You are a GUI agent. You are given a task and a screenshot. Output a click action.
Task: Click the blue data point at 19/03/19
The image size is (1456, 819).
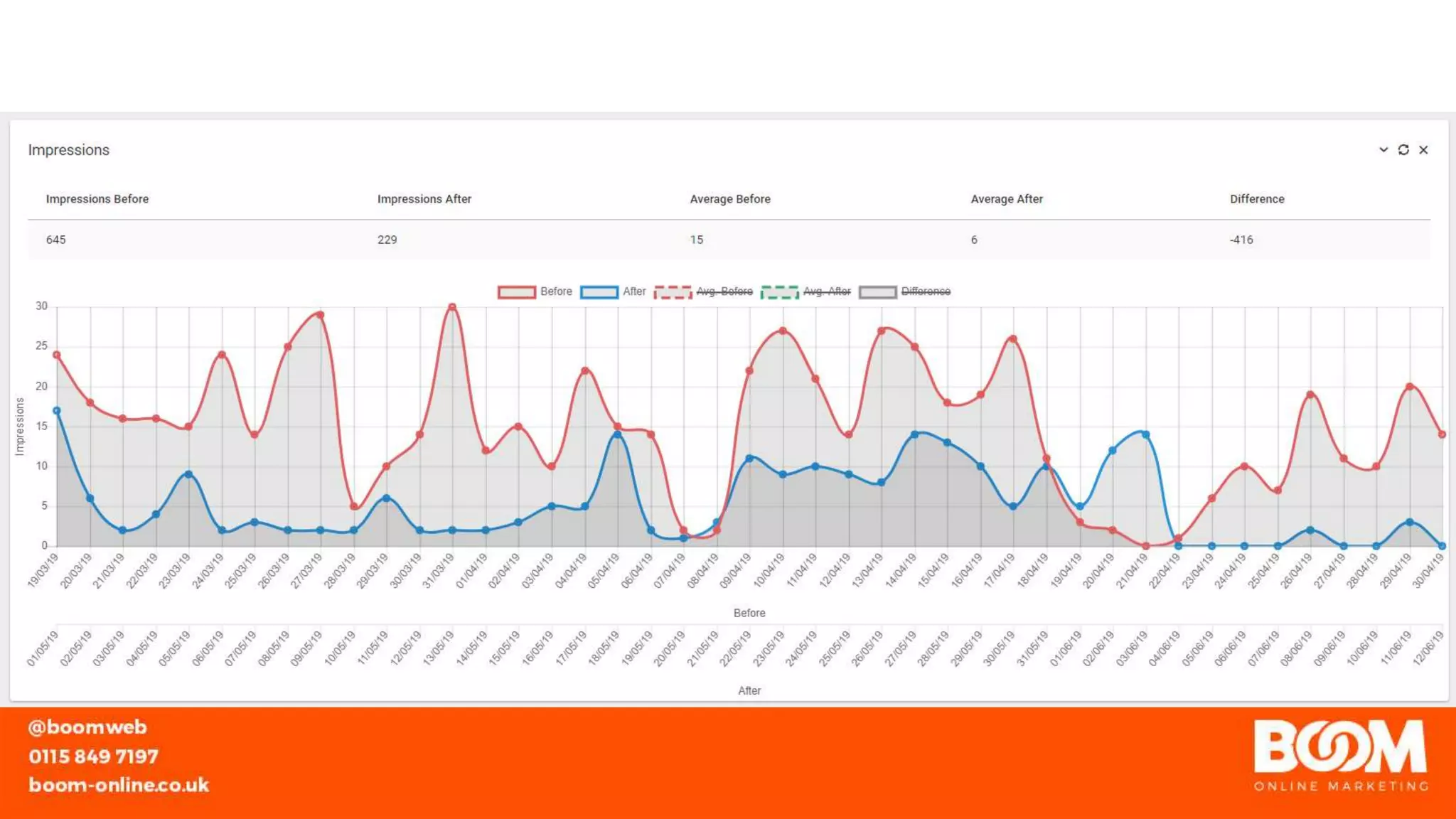[x=57, y=411]
